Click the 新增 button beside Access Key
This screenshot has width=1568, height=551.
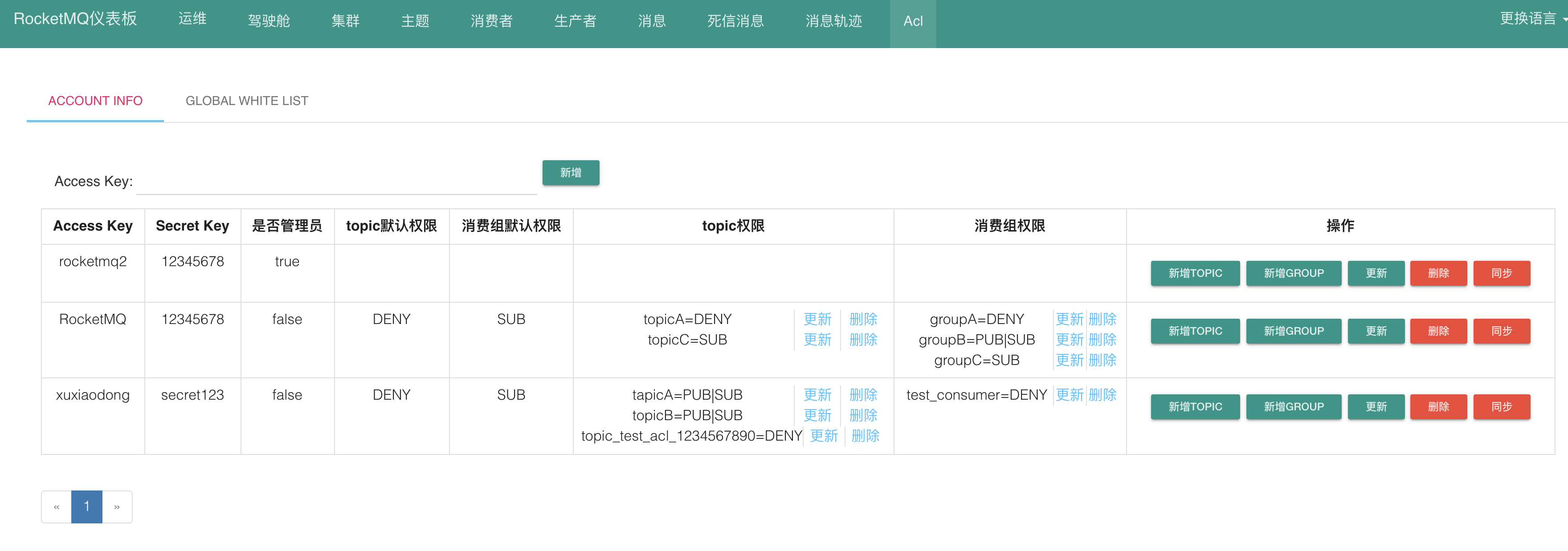(x=570, y=173)
